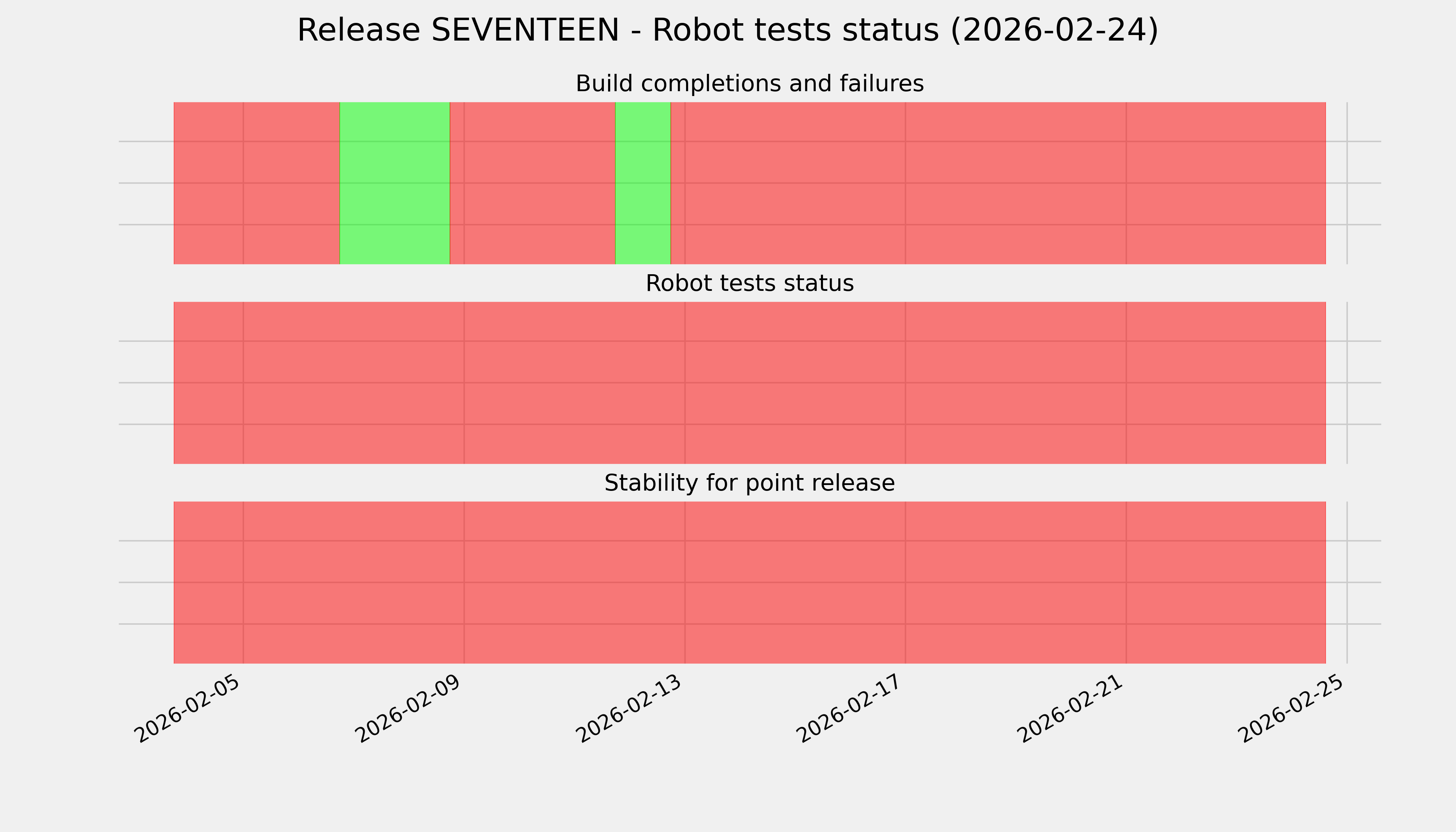
Task: Click the 'Build completions and failures' subplot title
Action: tap(749, 84)
